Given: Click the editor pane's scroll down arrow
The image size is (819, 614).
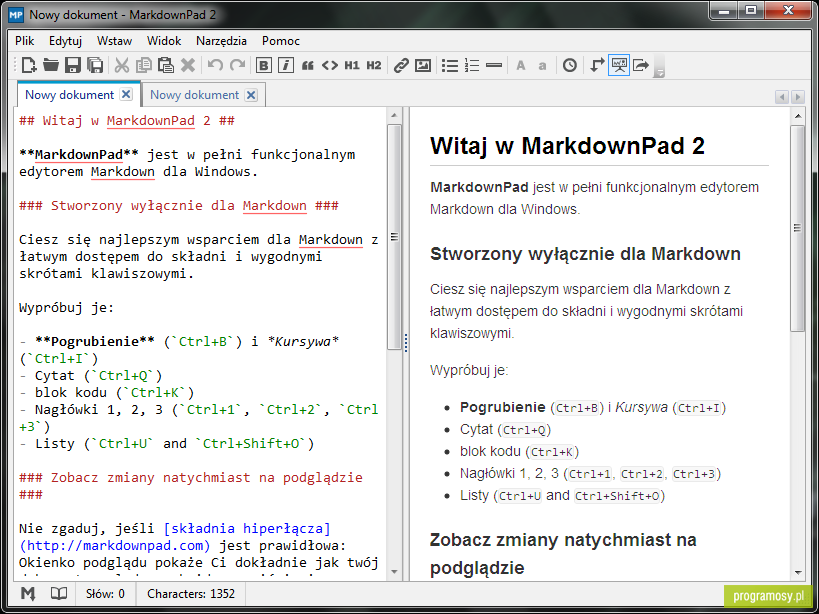Looking at the screenshot, I should click(394, 572).
